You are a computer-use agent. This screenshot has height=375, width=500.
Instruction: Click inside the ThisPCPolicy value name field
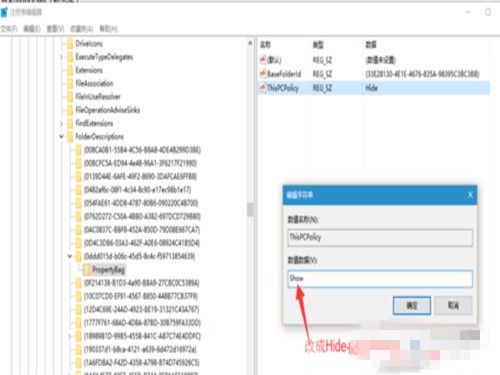pos(380,238)
